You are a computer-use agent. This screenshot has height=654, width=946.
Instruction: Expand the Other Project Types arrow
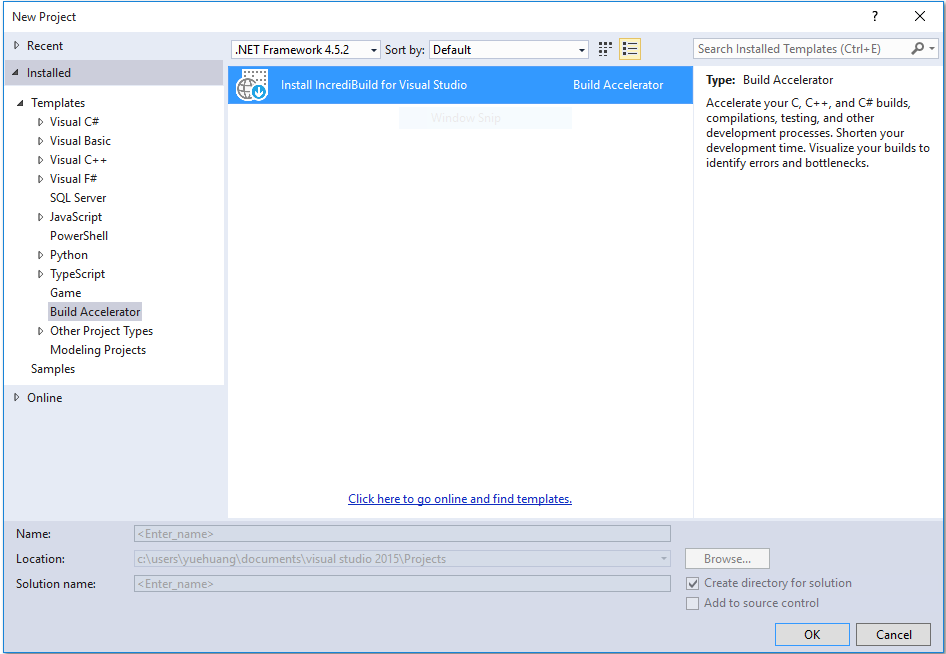(40, 331)
